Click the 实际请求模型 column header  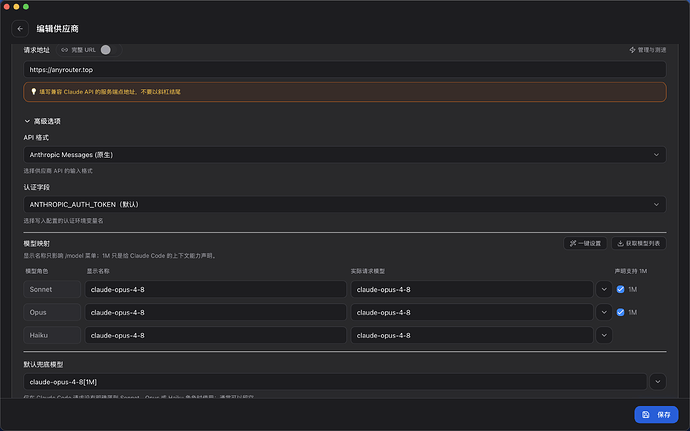click(x=367, y=271)
